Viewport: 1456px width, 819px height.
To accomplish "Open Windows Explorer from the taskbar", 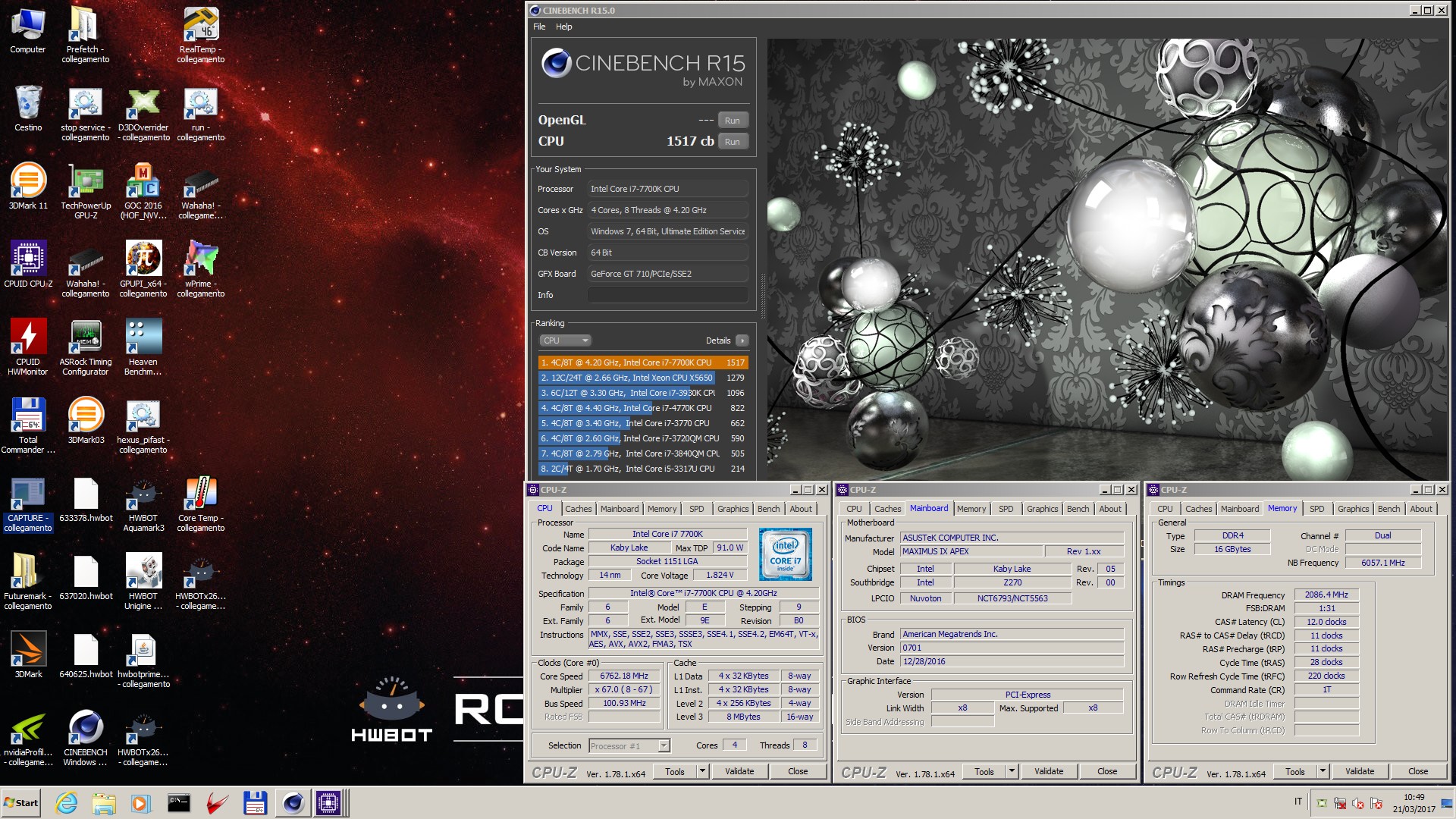I will click(x=104, y=802).
